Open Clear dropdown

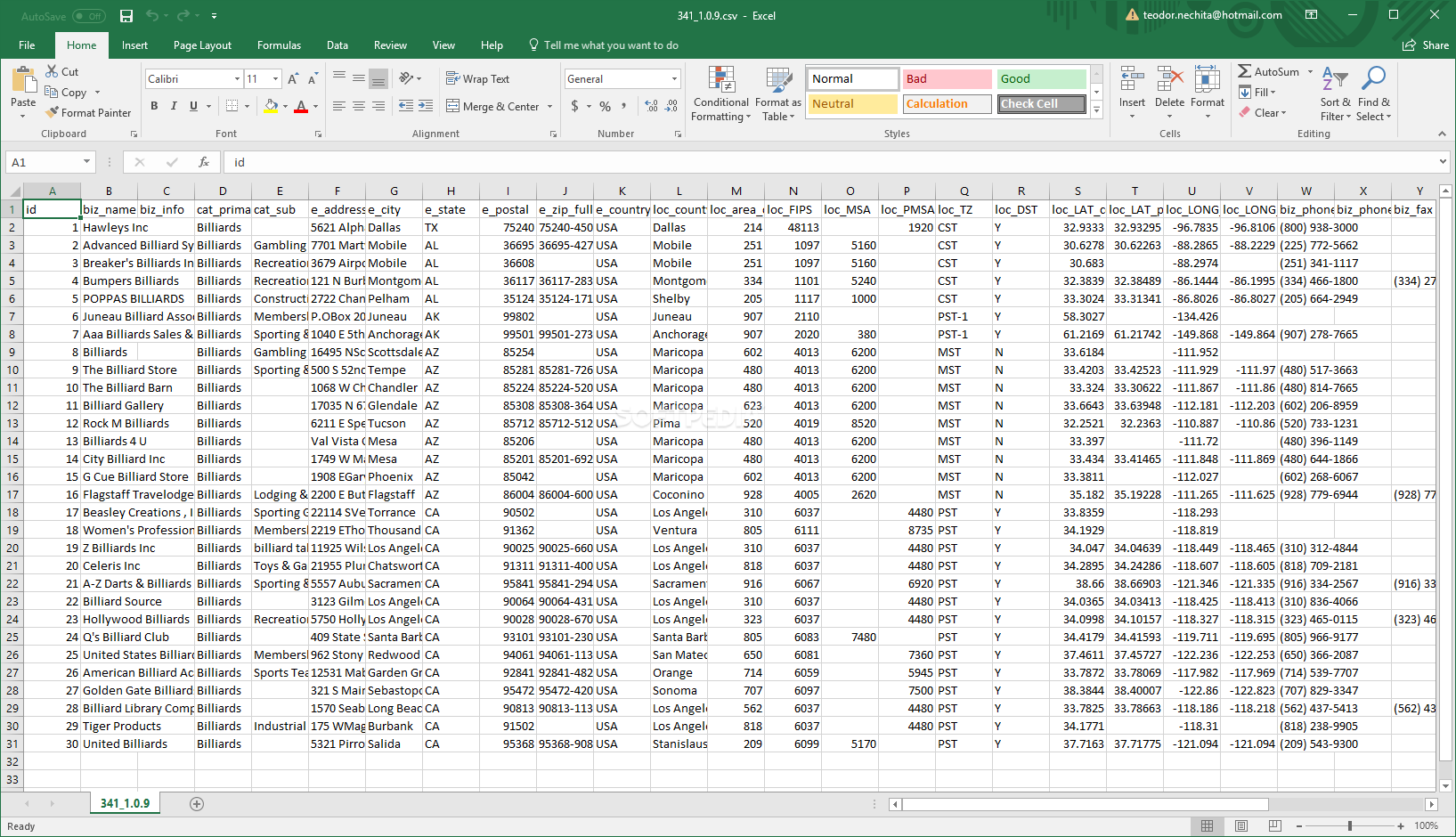point(1263,113)
